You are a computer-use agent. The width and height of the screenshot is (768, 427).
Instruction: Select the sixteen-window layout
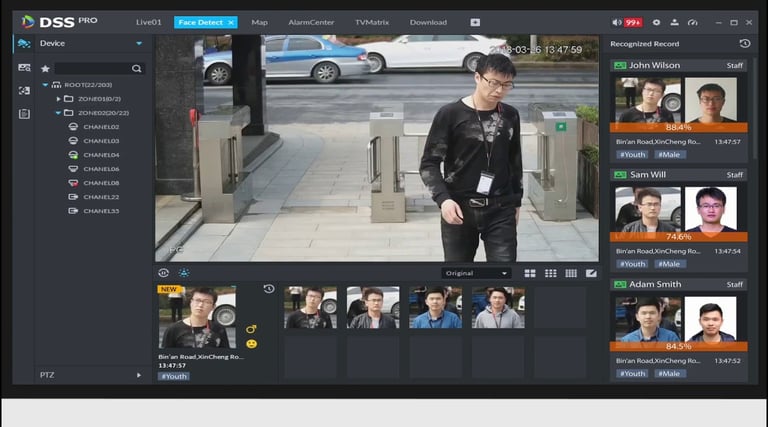(571, 273)
